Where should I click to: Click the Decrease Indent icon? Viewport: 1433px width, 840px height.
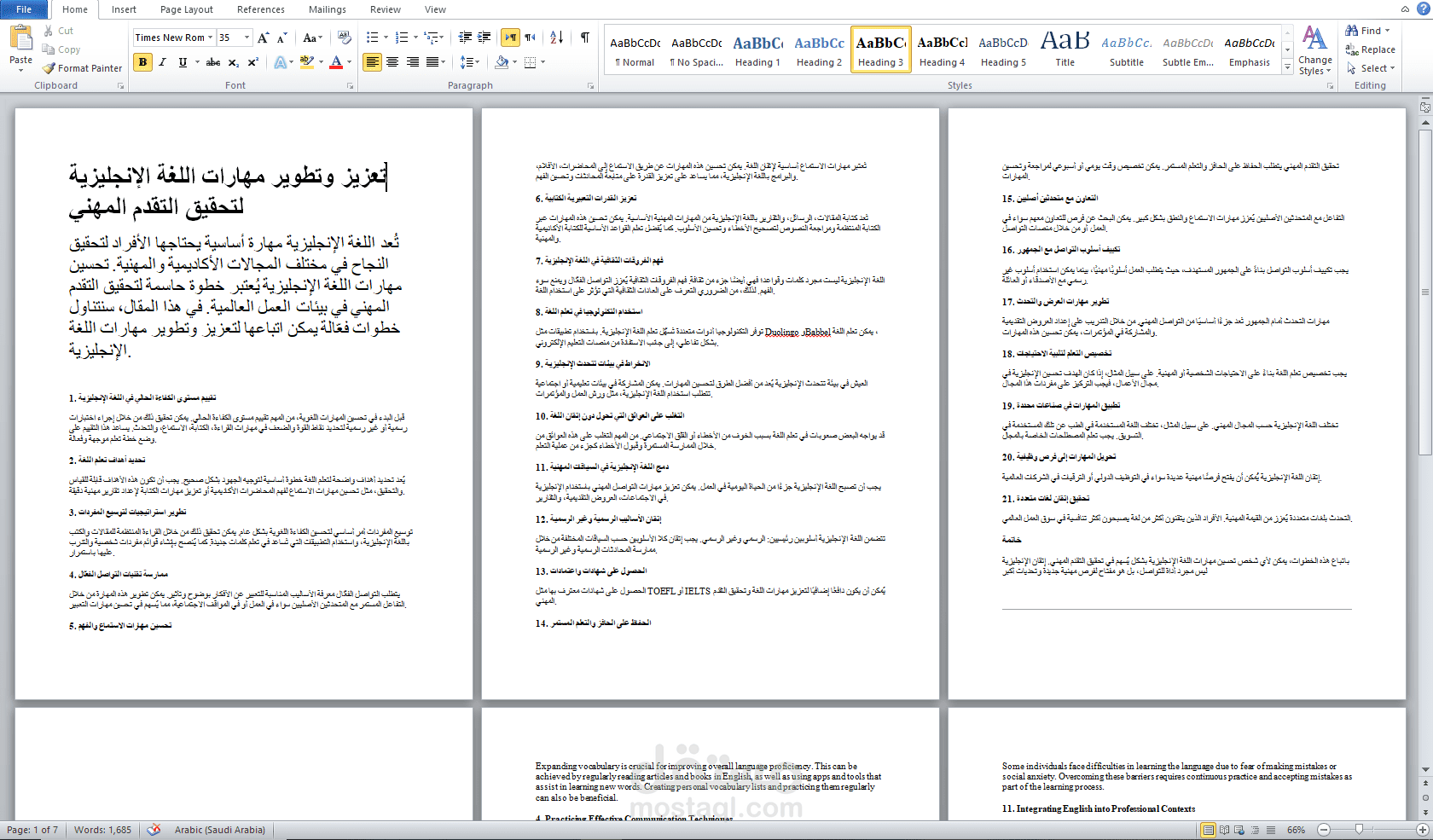pyautogui.click(x=465, y=38)
